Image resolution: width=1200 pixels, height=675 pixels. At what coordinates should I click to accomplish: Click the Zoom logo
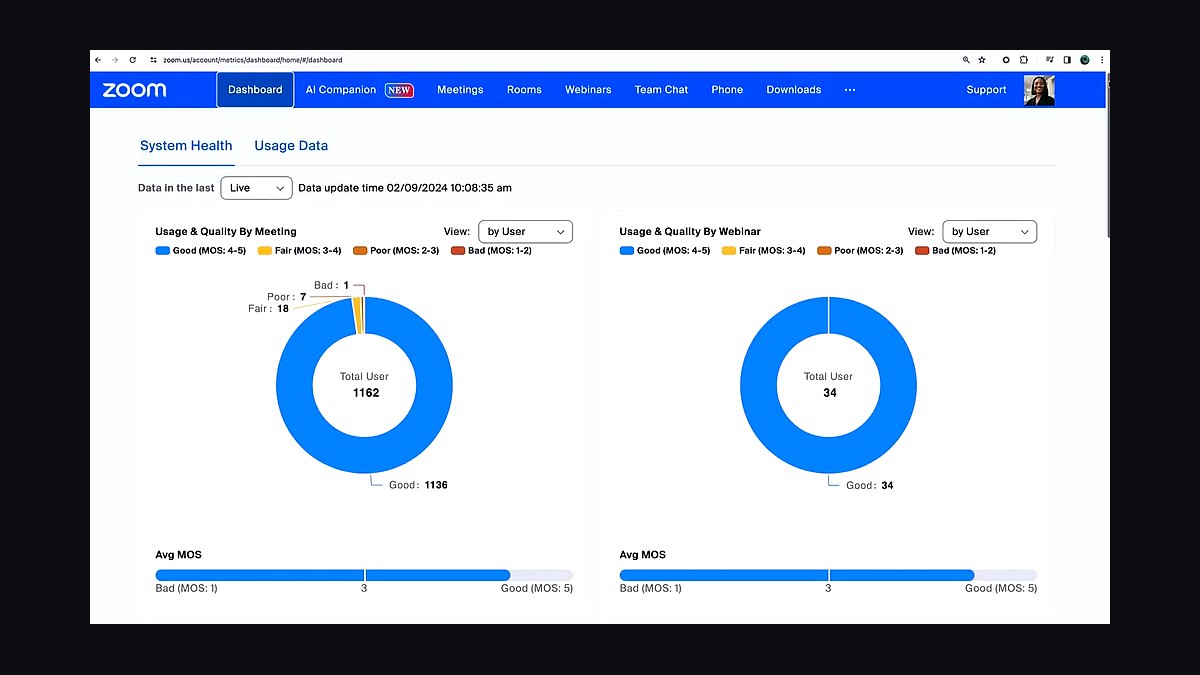point(134,90)
